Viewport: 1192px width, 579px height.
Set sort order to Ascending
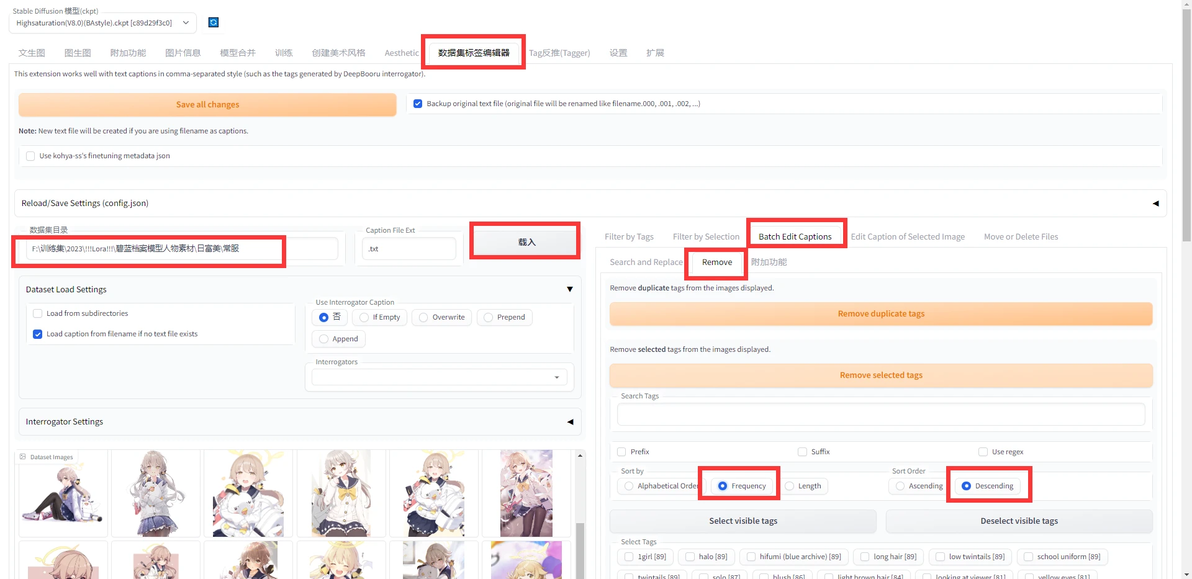click(921, 486)
